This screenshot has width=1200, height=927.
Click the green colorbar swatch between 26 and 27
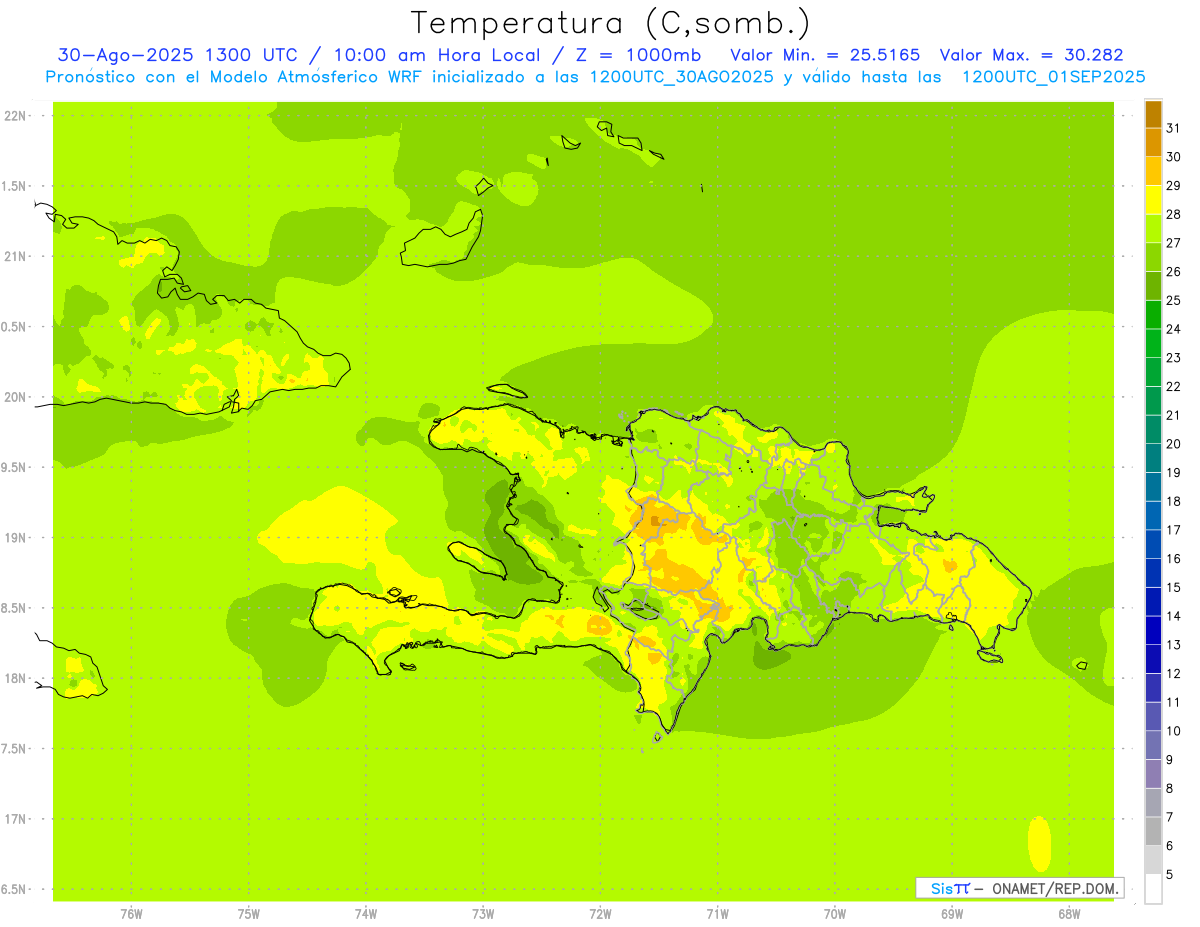[1153, 257]
